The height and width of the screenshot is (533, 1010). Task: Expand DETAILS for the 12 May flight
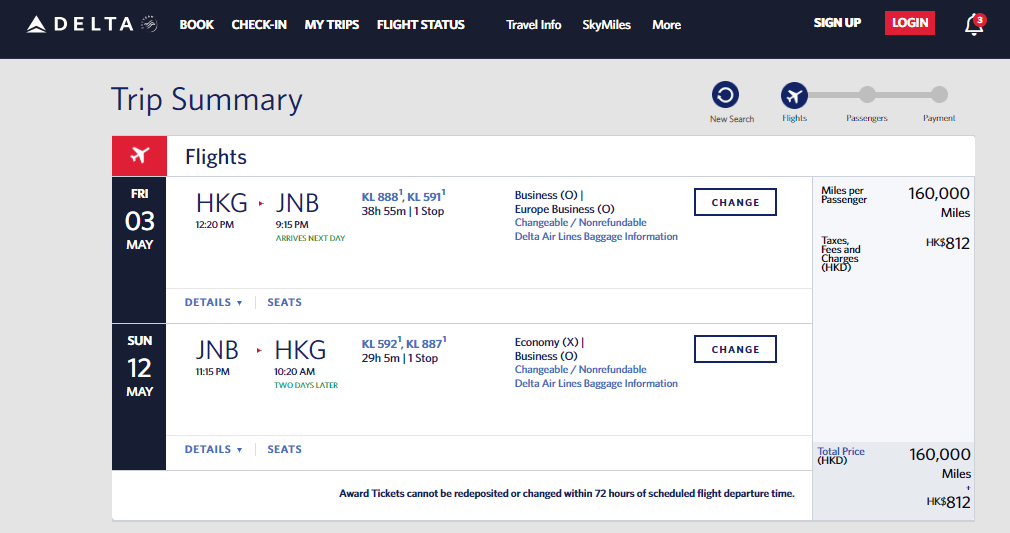213,449
